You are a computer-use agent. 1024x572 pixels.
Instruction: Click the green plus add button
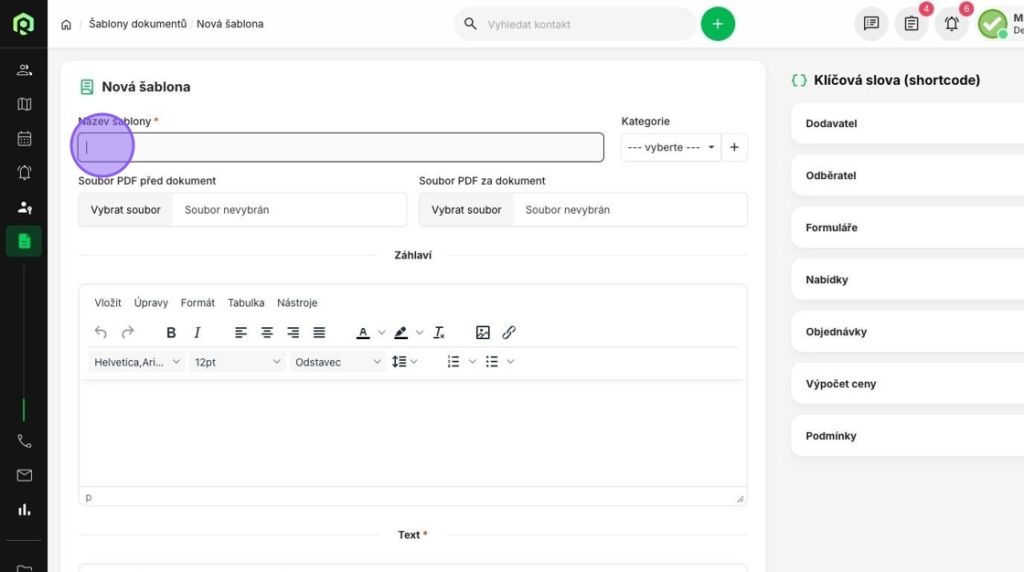(717, 24)
